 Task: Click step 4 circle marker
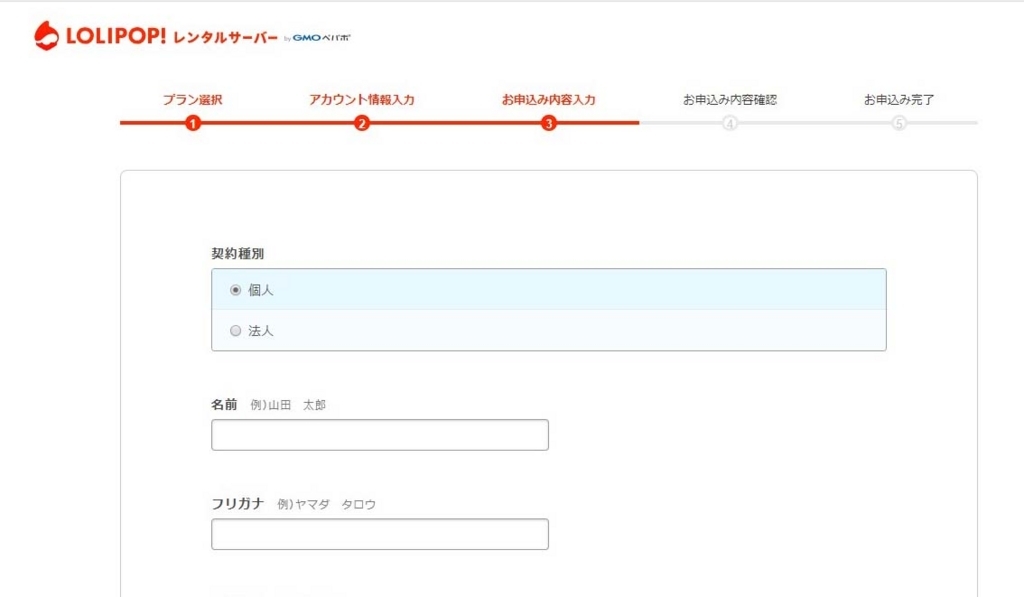click(729, 123)
